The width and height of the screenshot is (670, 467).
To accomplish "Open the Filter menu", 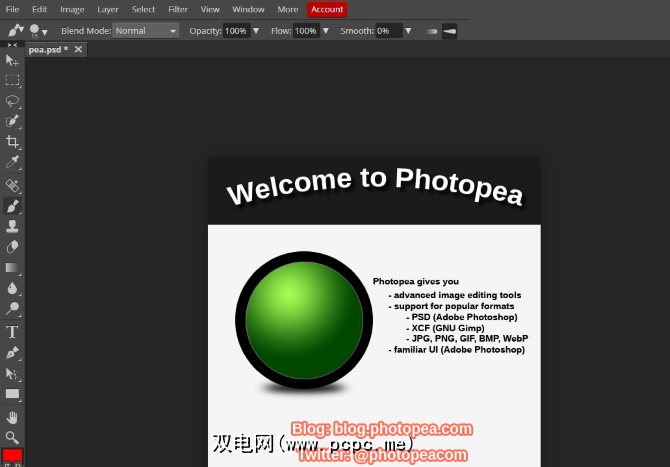I will pos(177,9).
